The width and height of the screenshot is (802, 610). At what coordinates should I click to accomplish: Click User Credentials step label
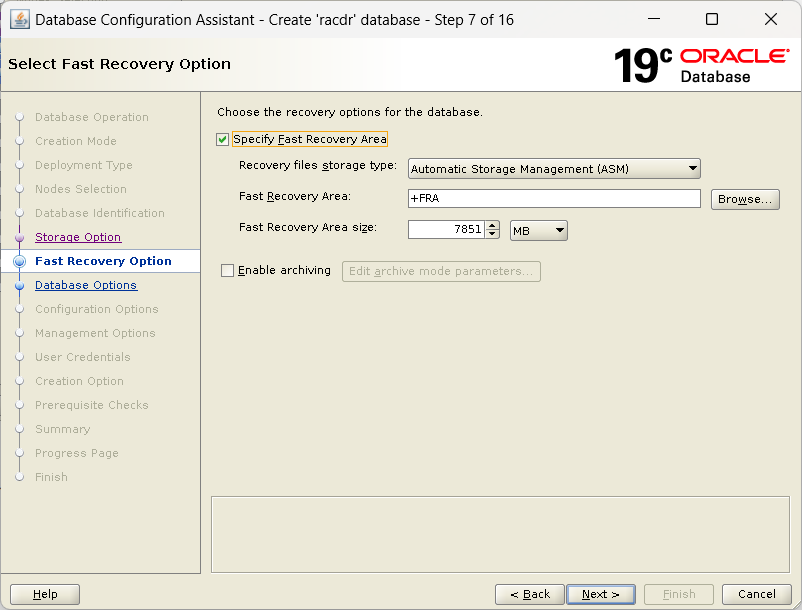tap(83, 357)
